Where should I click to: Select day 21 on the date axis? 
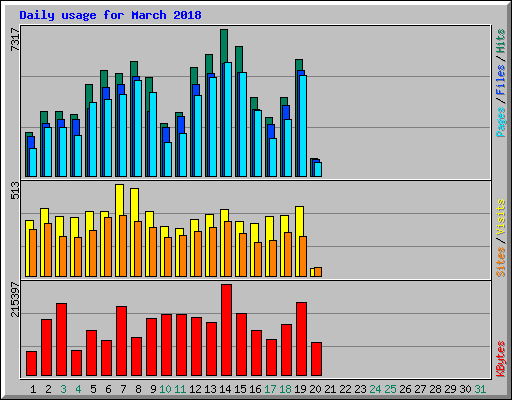point(330,389)
